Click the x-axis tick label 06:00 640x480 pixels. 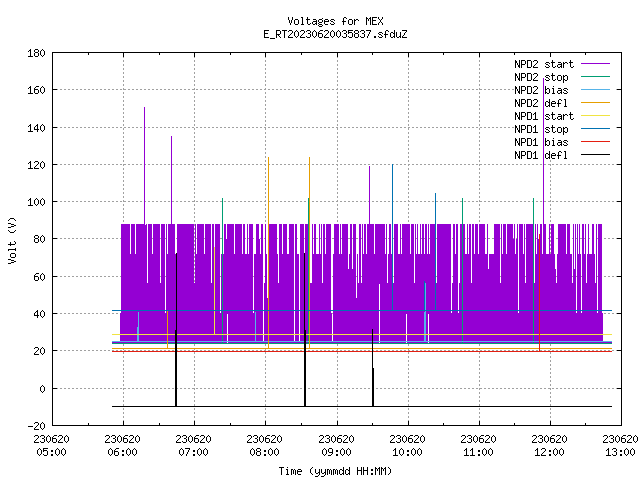(x=122, y=452)
